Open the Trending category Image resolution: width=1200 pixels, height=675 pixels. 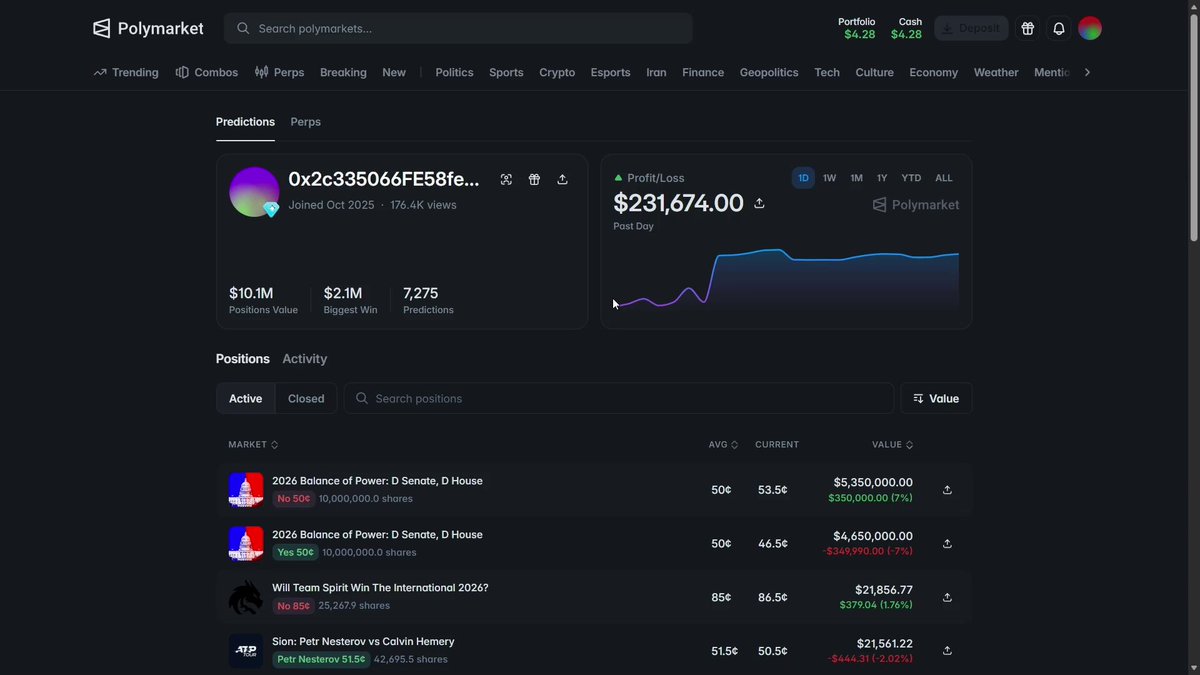pos(126,72)
